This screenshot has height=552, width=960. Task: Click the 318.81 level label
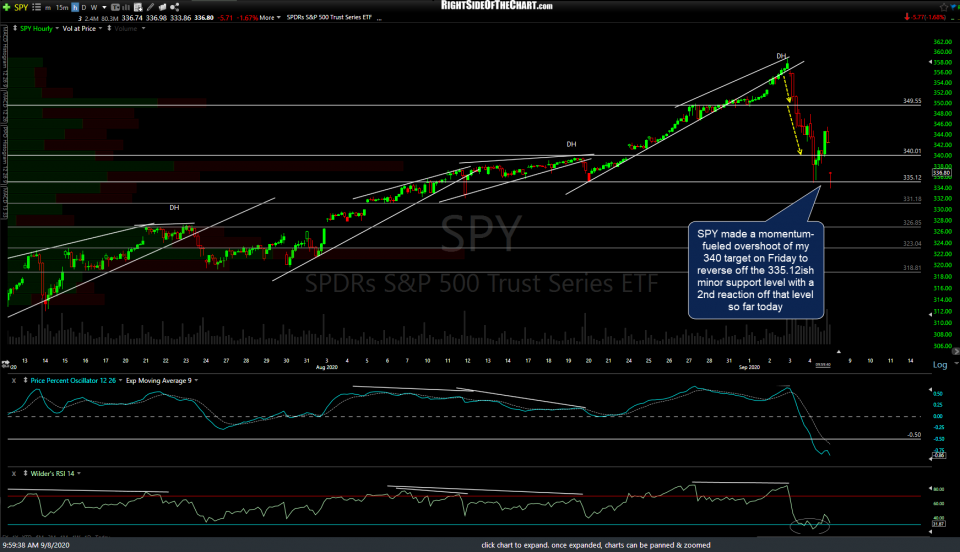click(912, 268)
